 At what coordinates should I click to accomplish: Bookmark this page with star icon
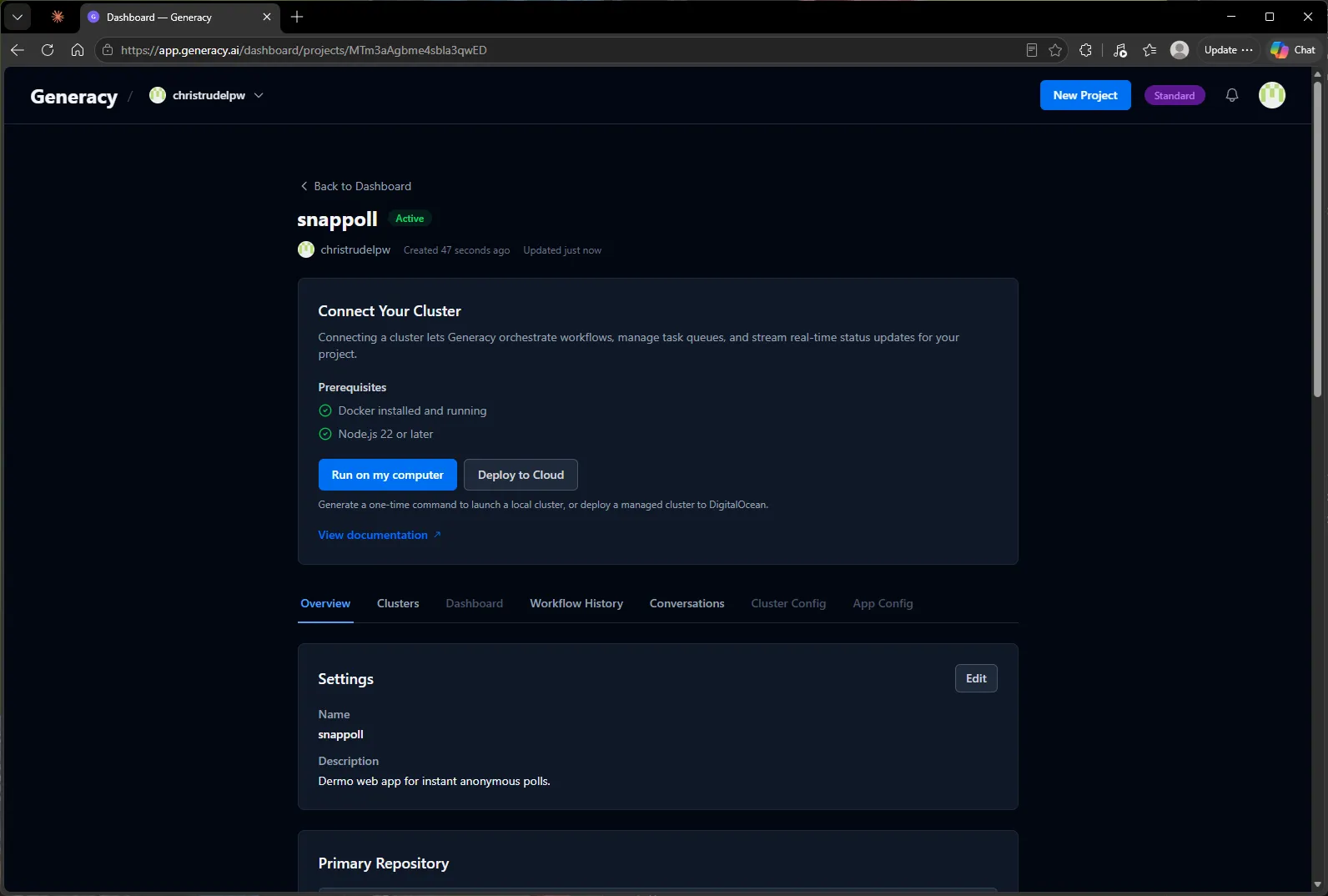(1055, 50)
